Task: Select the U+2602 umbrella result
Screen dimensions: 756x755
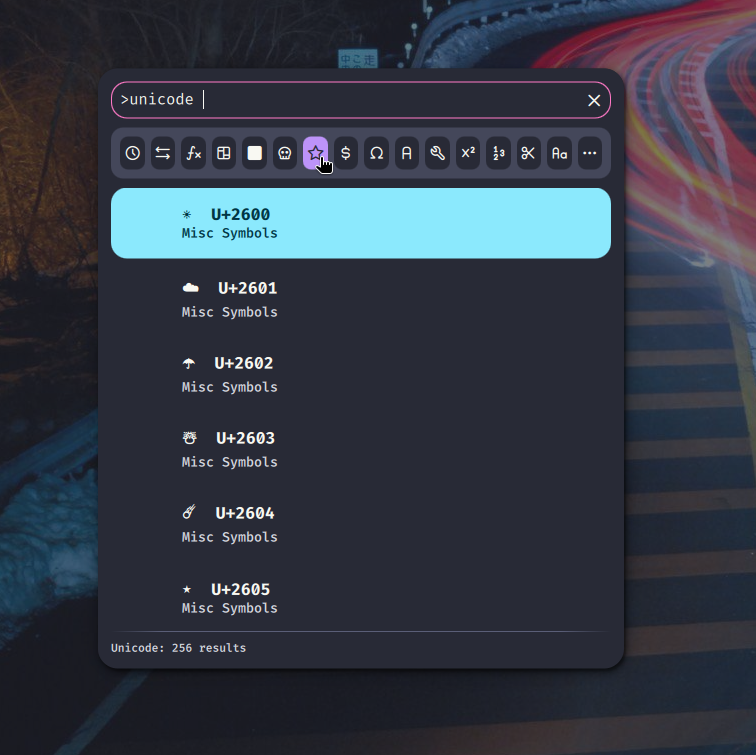Action: coord(361,375)
